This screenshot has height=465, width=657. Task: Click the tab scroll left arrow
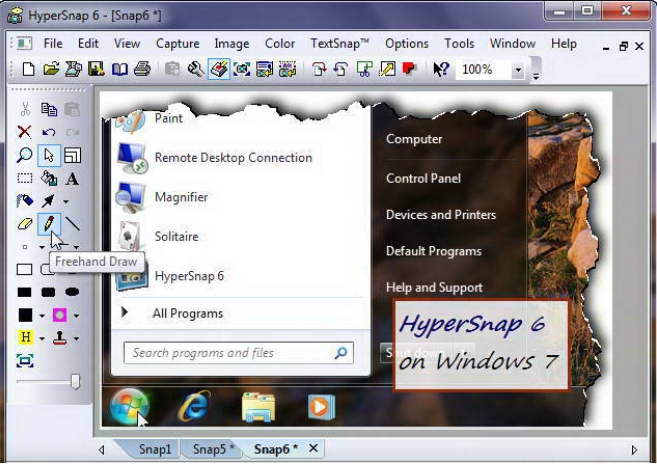pos(102,450)
